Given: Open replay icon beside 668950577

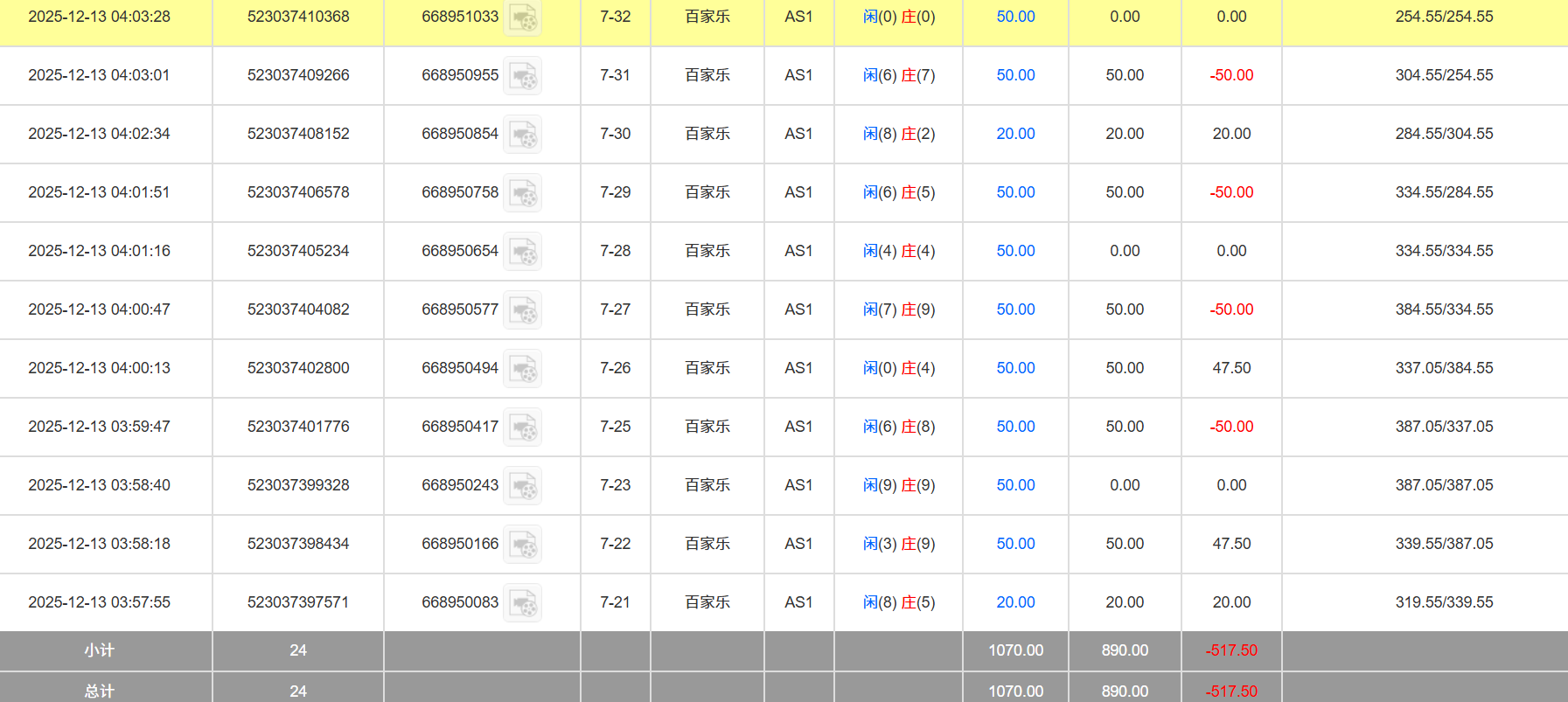Looking at the screenshot, I should (523, 310).
